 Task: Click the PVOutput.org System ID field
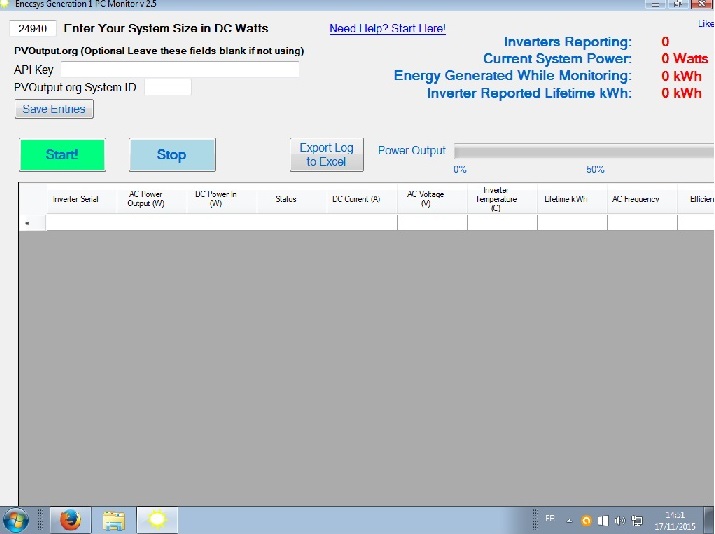tap(168, 87)
